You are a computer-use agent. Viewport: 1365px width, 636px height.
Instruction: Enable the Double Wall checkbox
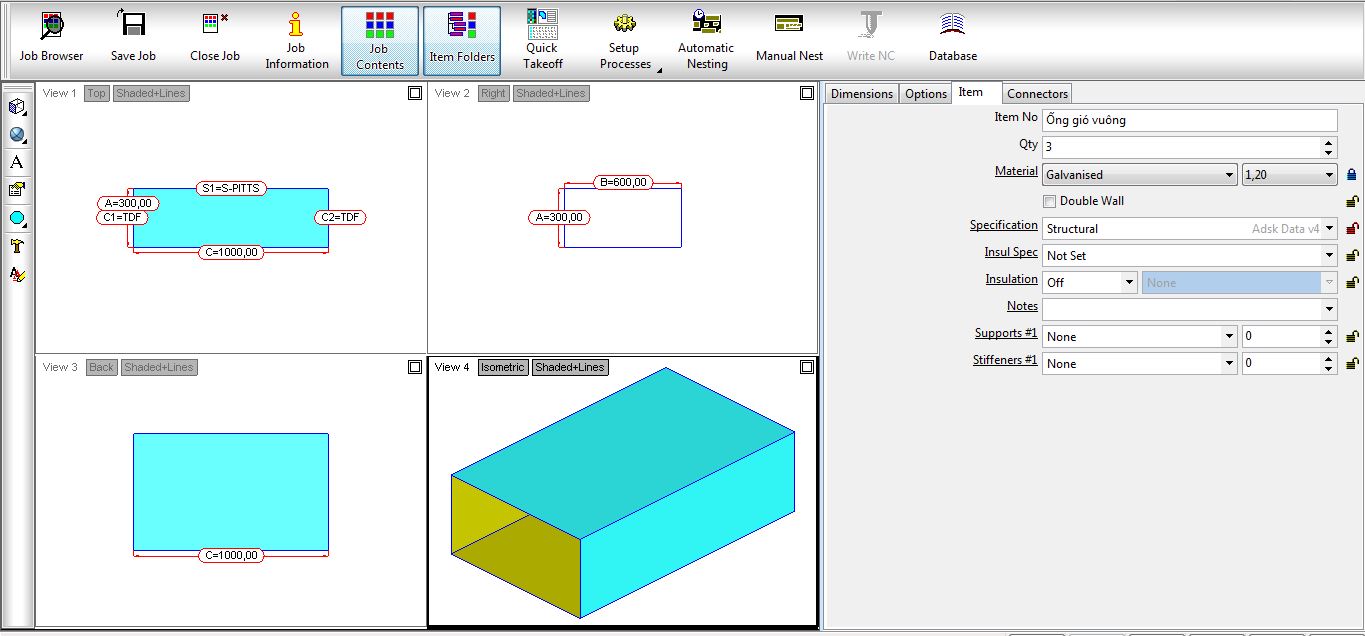coord(1049,201)
